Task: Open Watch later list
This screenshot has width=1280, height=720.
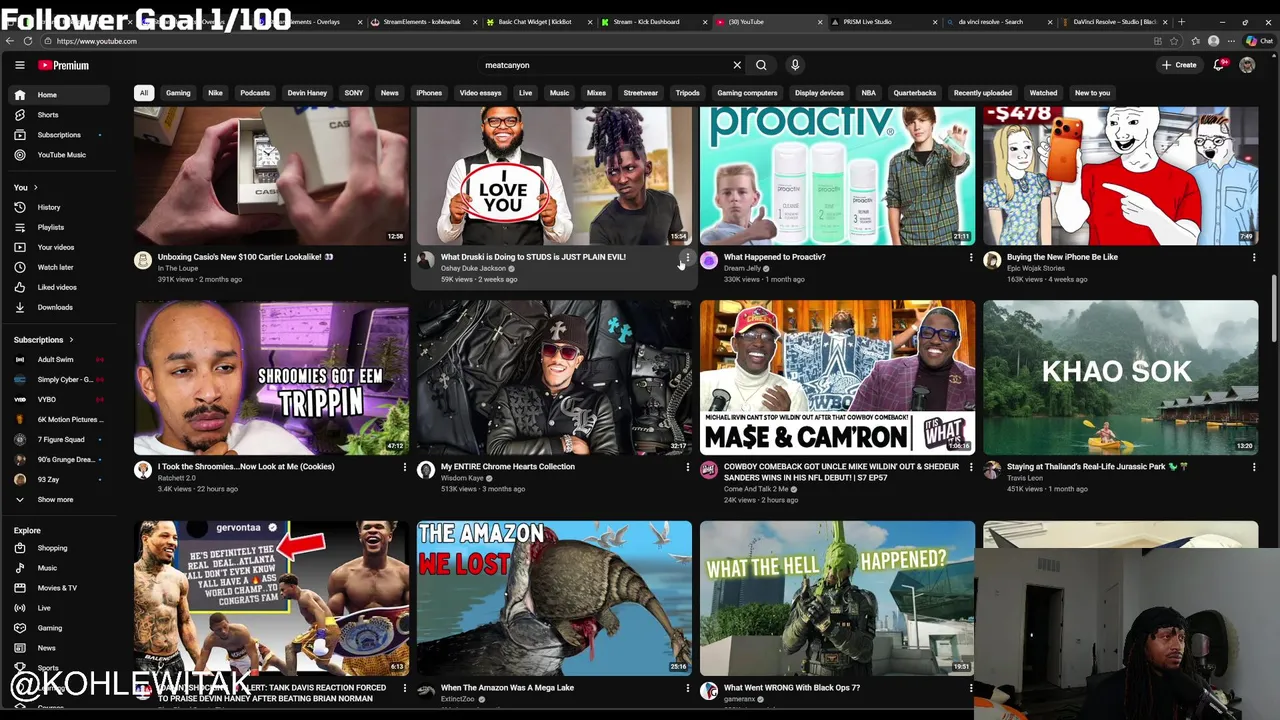Action: 60,267
